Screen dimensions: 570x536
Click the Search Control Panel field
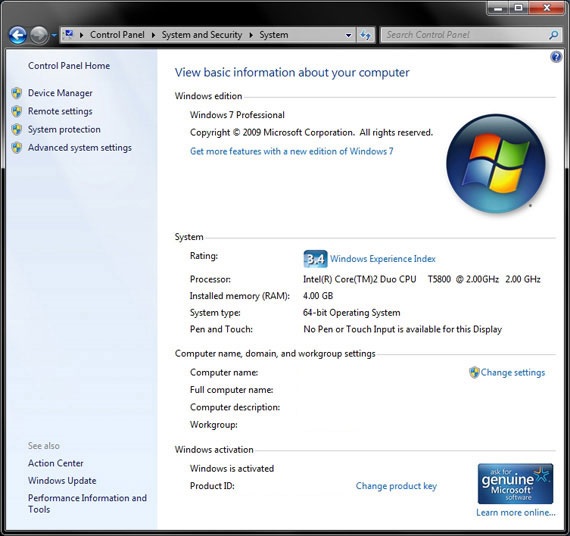click(x=465, y=35)
